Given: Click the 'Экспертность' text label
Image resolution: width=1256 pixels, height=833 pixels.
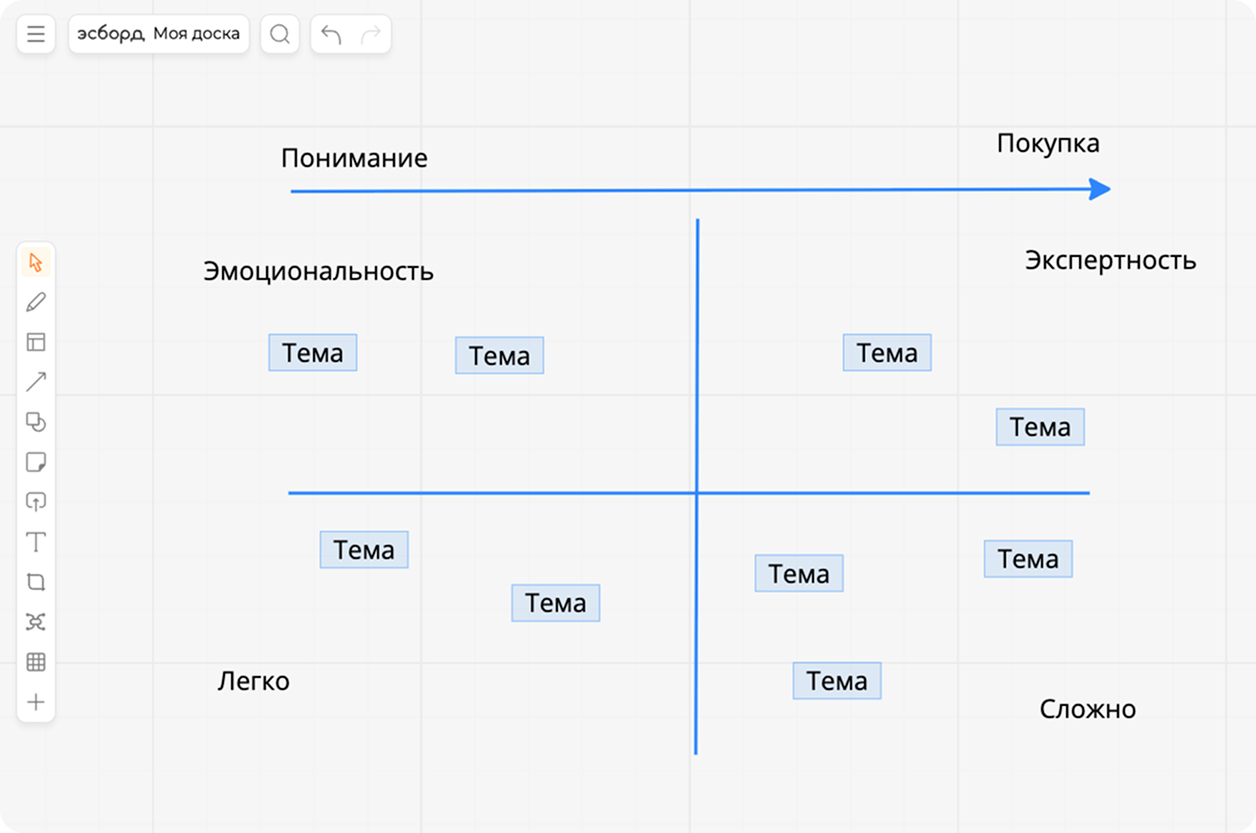Looking at the screenshot, I should click(1110, 261).
